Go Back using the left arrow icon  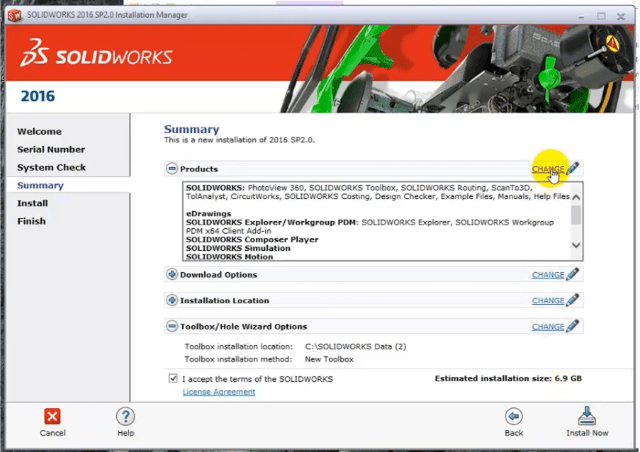[x=513, y=416]
